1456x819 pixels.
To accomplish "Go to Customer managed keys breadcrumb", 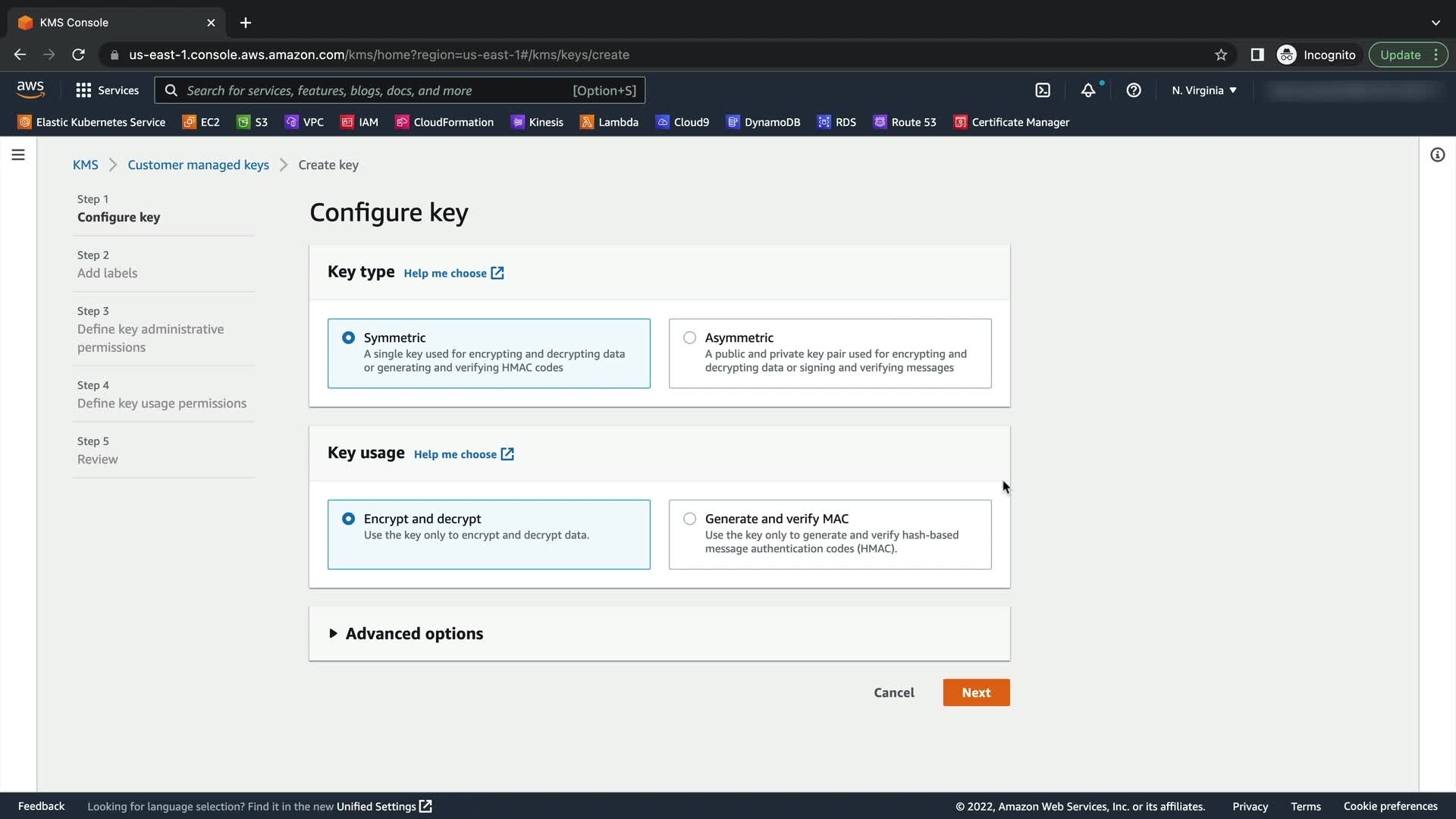I will tap(198, 165).
